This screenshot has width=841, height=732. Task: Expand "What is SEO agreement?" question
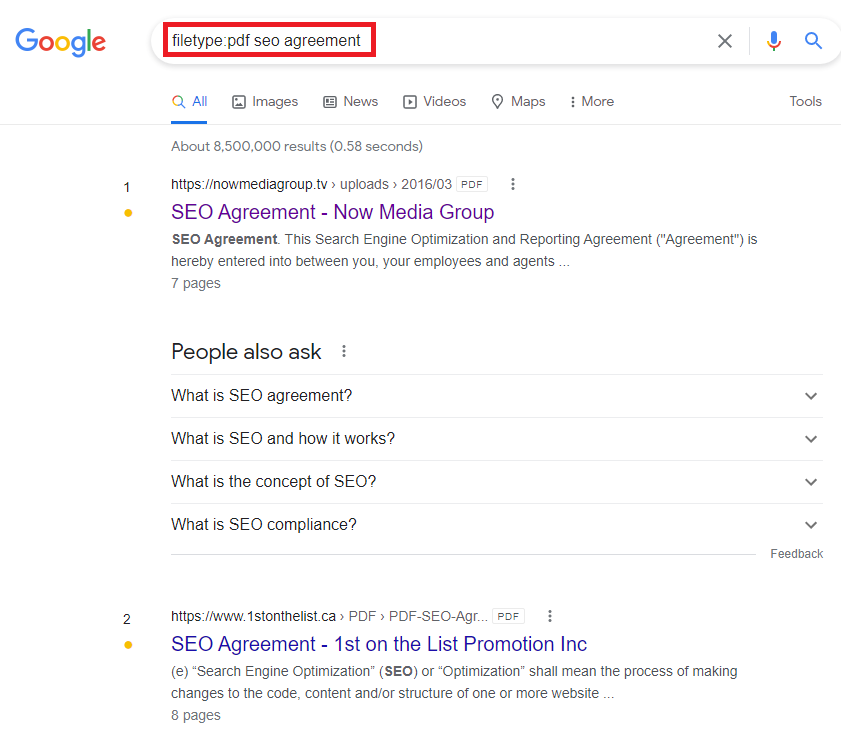point(811,396)
